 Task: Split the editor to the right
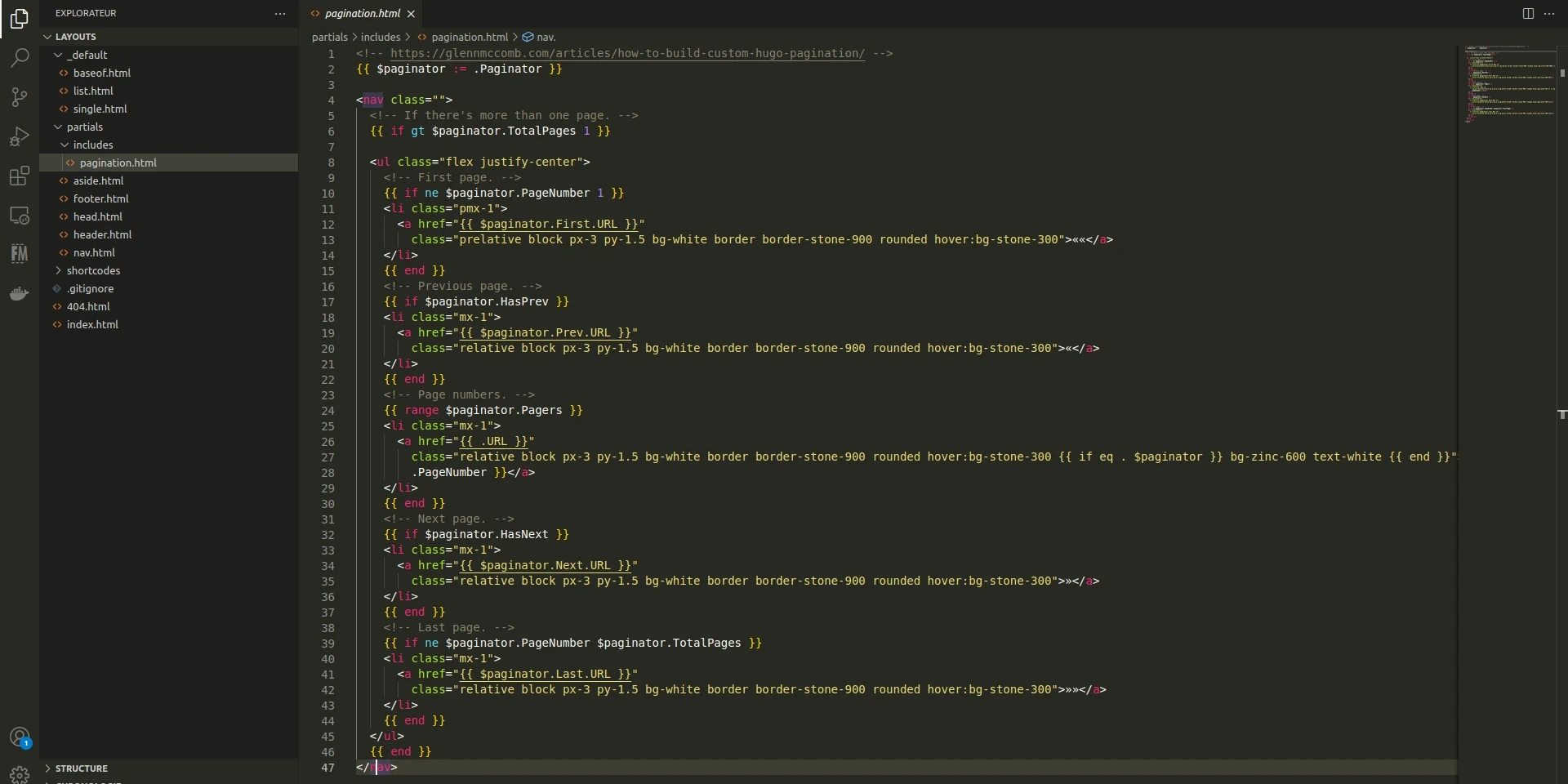1528,14
